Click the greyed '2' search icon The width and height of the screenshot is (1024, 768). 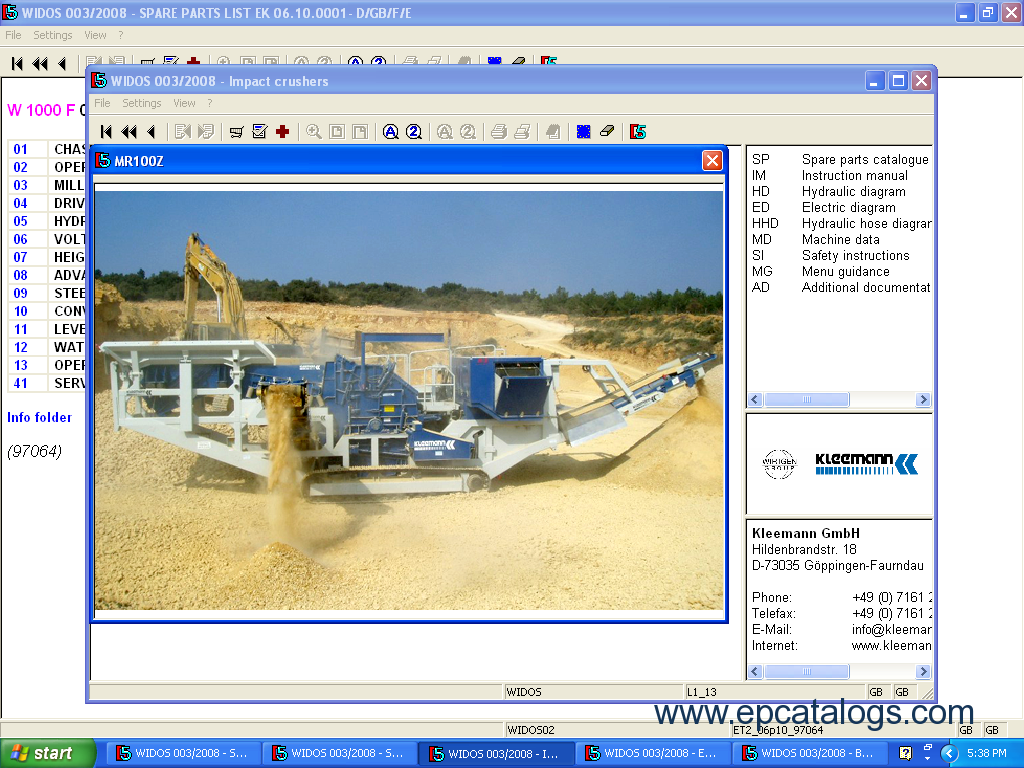[x=468, y=132]
